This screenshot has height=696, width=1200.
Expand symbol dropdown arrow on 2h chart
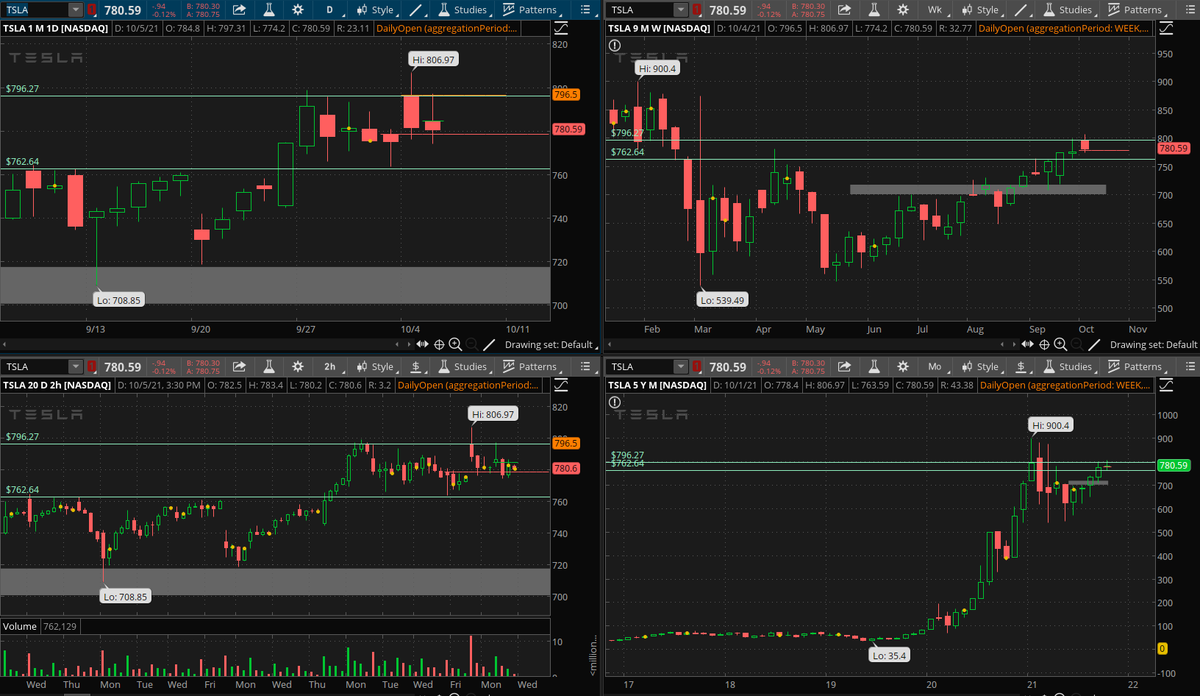click(x=76, y=367)
